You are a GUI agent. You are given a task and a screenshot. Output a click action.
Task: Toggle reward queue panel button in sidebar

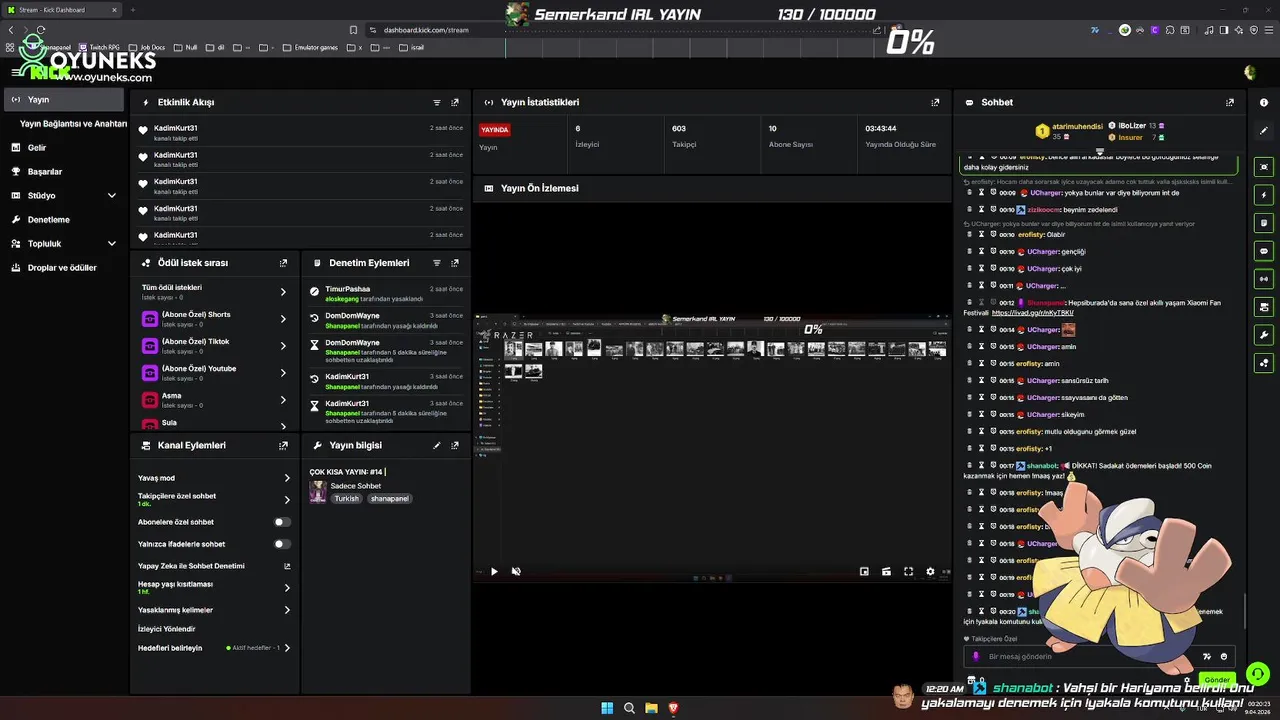[1264, 363]
